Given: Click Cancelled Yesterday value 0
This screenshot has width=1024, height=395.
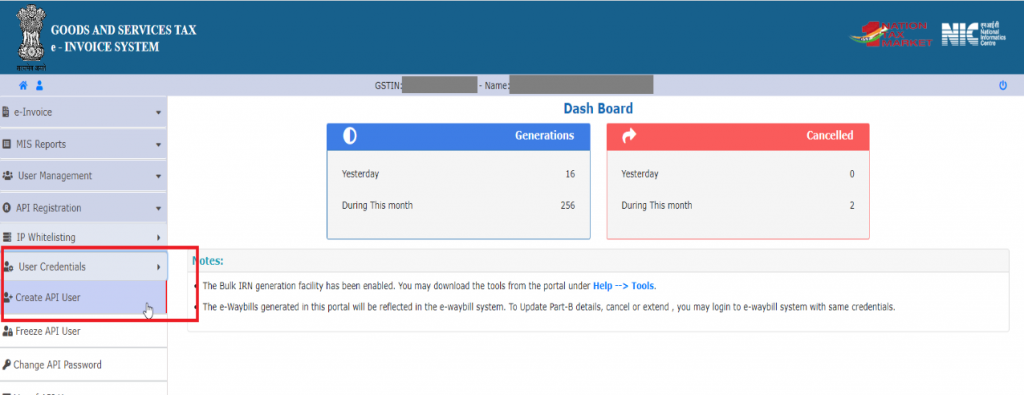Looking at the screenshot, I should click(852, 174).
